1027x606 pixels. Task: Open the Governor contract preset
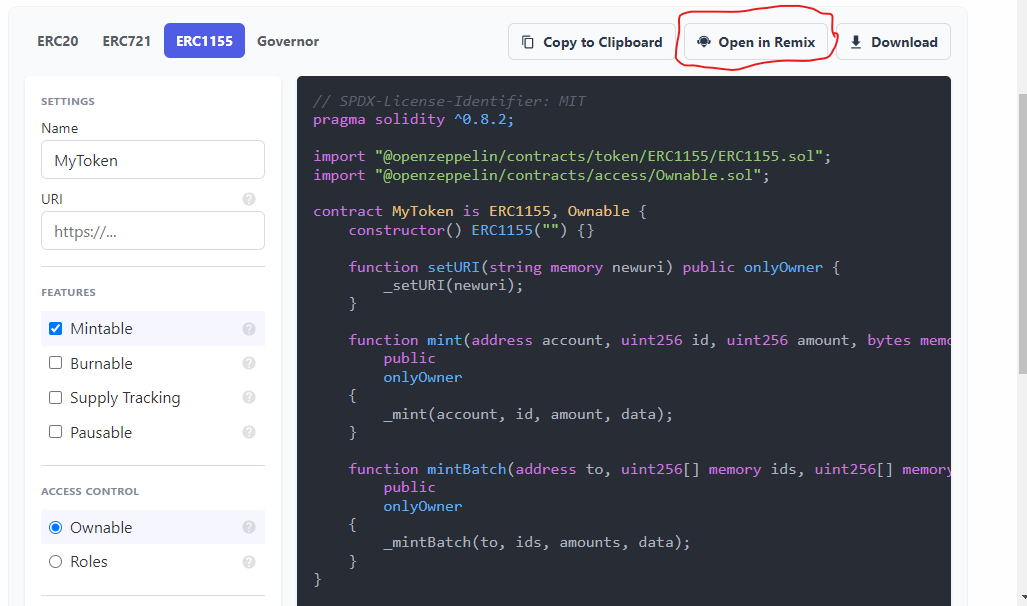(287, 41)
